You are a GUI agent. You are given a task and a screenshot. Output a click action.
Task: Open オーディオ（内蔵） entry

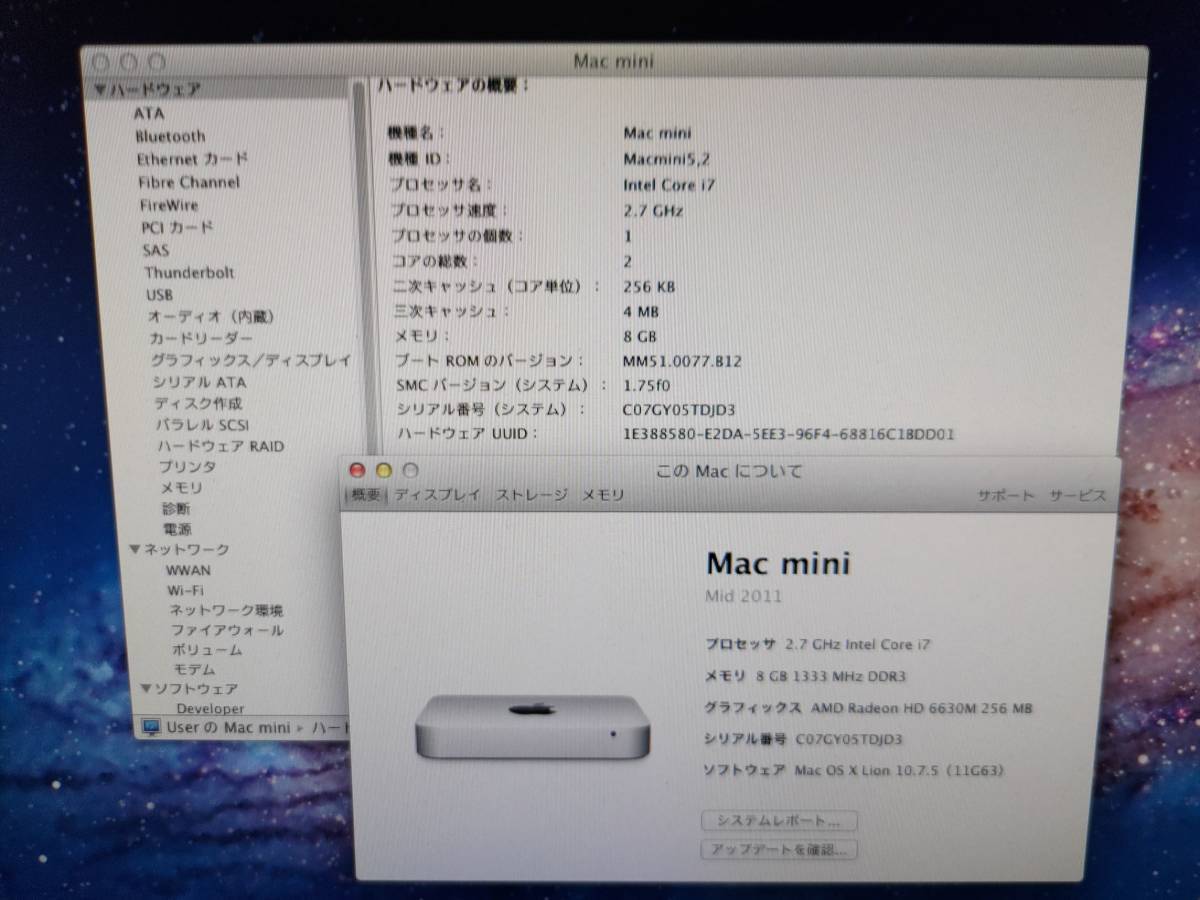coord(211,316)
